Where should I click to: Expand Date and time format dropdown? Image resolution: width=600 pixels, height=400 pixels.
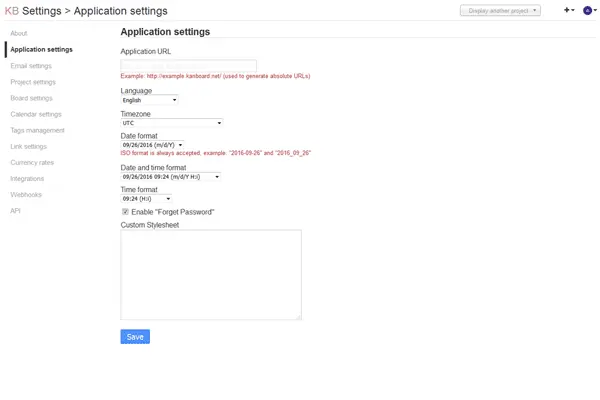pyautogui.click(x=170, y=177)
